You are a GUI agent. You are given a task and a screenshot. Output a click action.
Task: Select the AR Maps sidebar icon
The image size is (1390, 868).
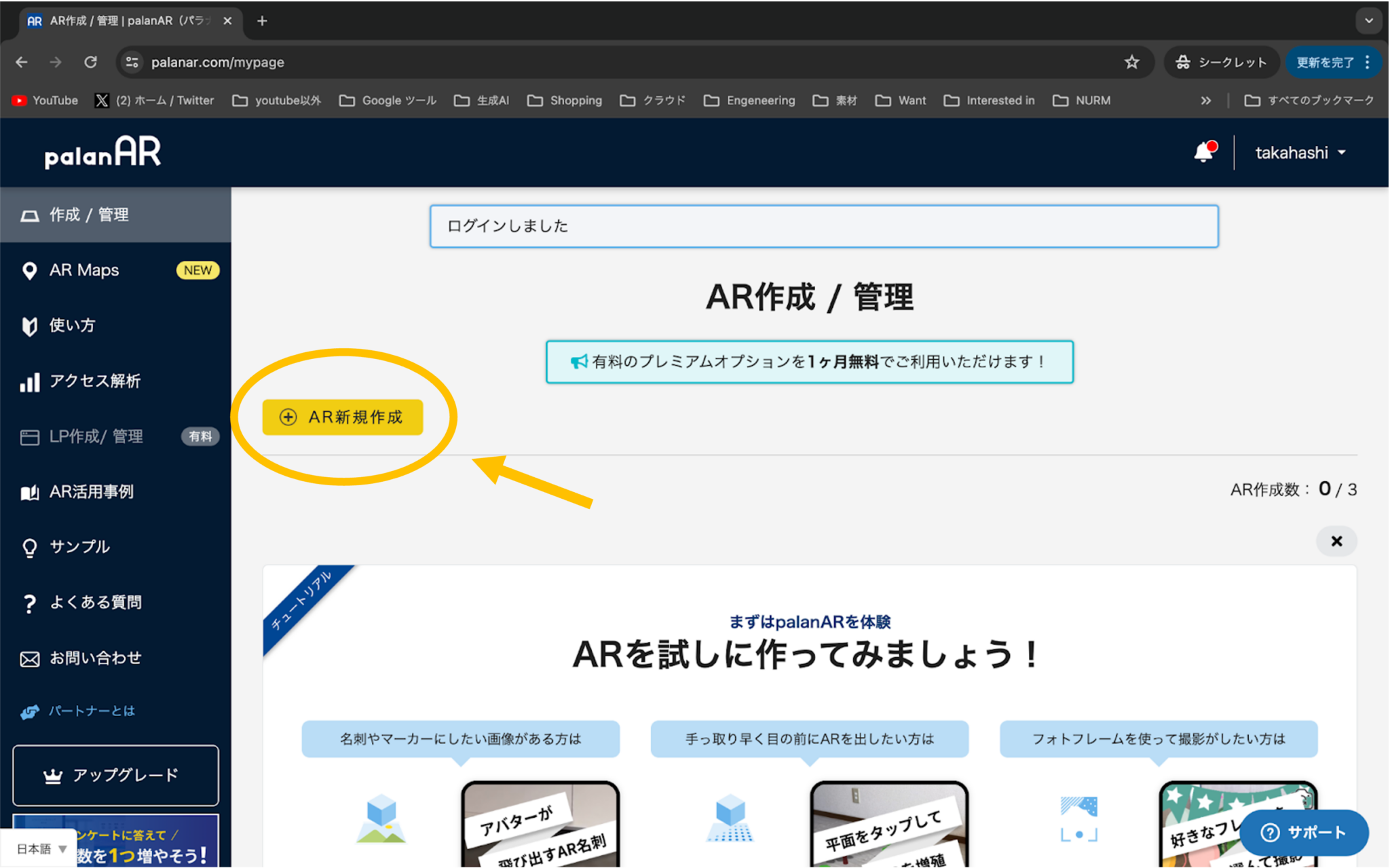click(x=30, y=270)
